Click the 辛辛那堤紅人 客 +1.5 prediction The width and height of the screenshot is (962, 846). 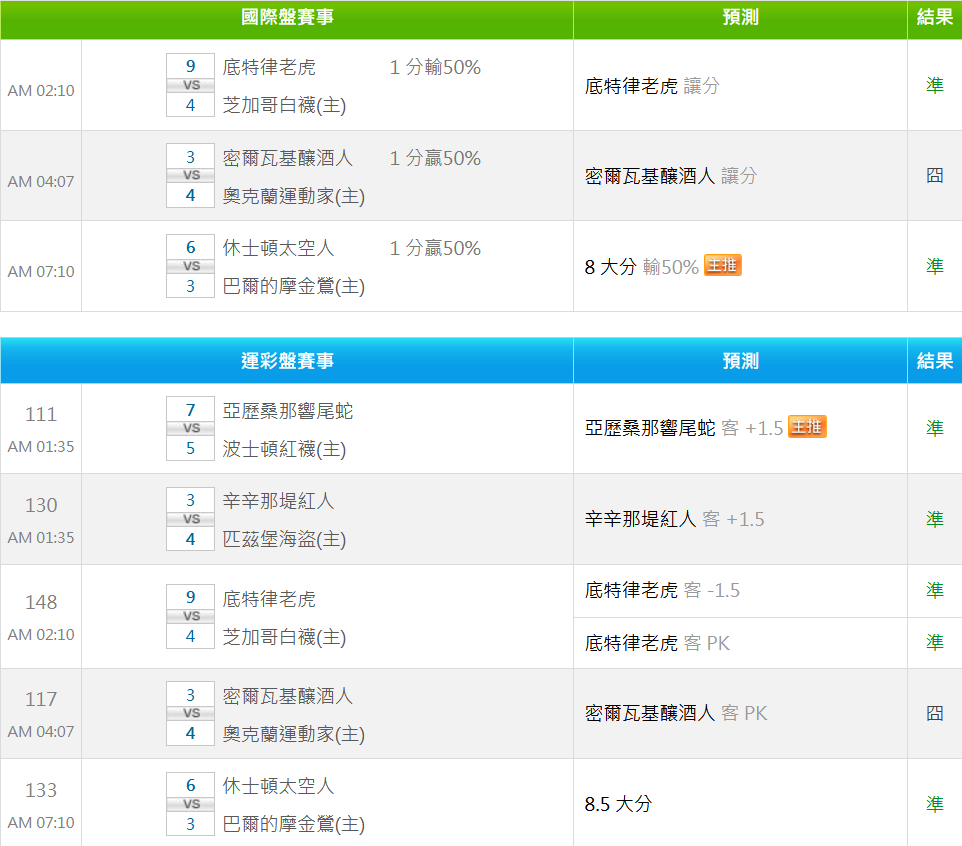pyautogui.click(x=674, y=519)
